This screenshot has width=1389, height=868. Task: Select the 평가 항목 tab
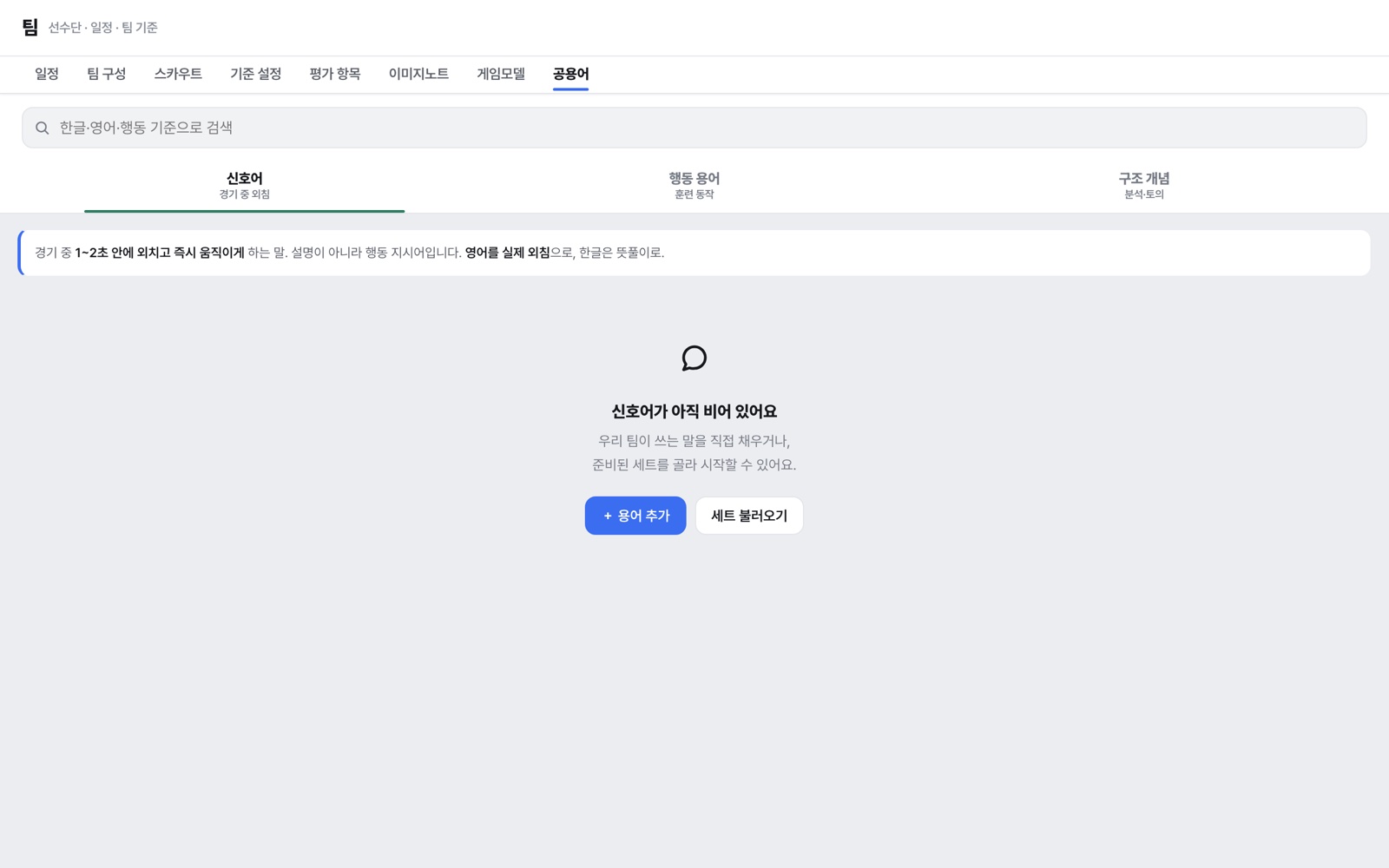click(334, 75)
